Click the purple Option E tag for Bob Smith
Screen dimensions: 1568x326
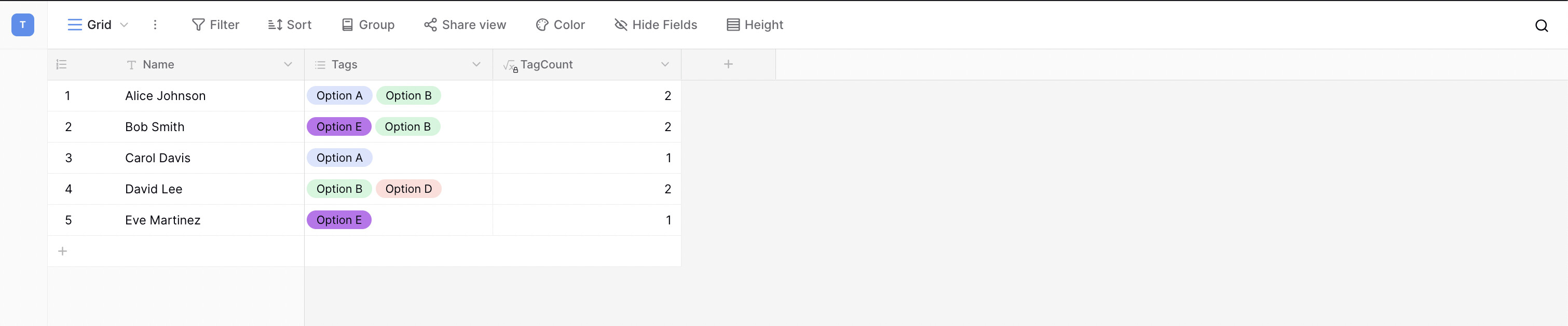click(x=339, y=126)
